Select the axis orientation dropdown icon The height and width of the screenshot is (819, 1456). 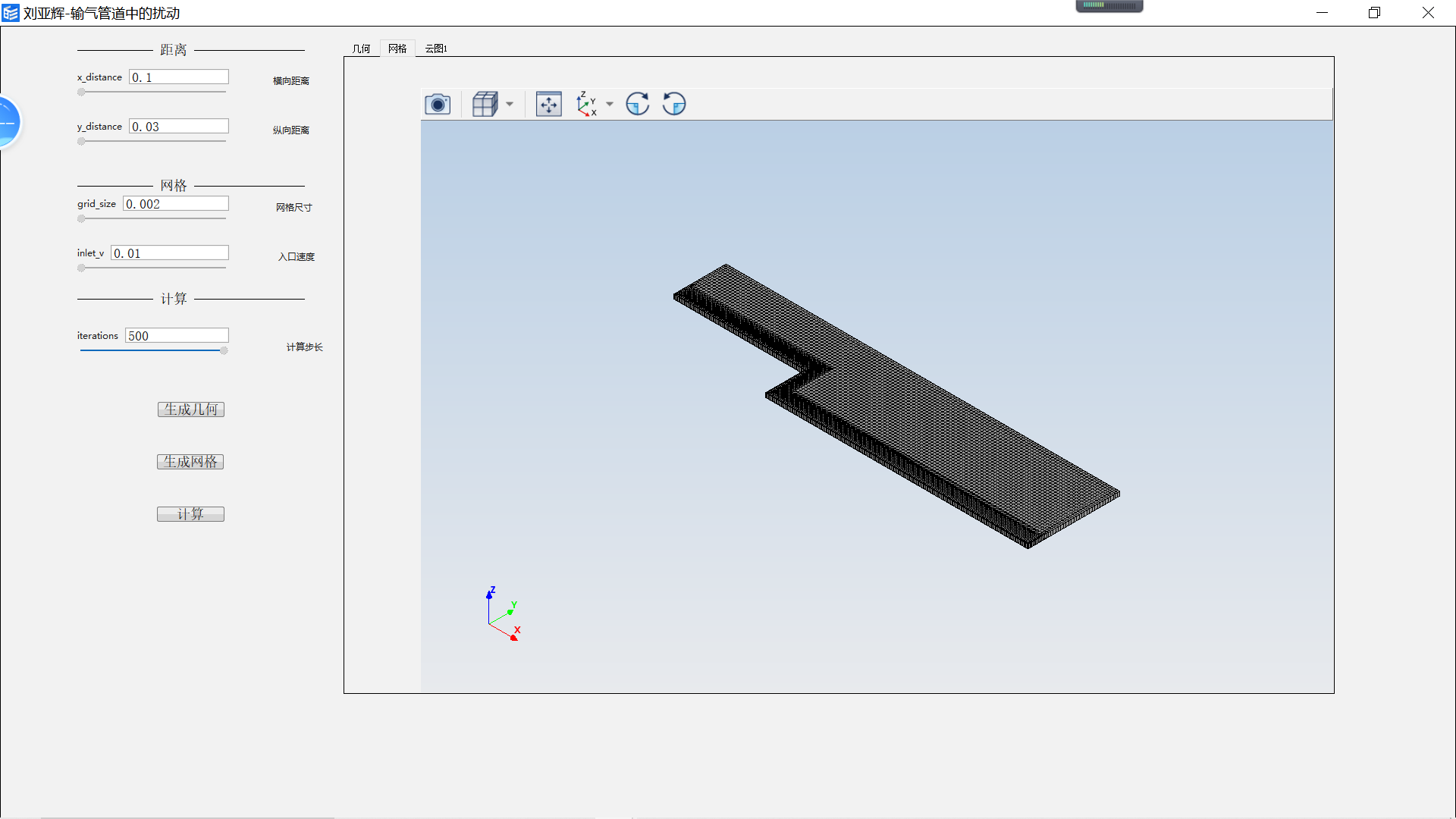[x=608, y=104]
